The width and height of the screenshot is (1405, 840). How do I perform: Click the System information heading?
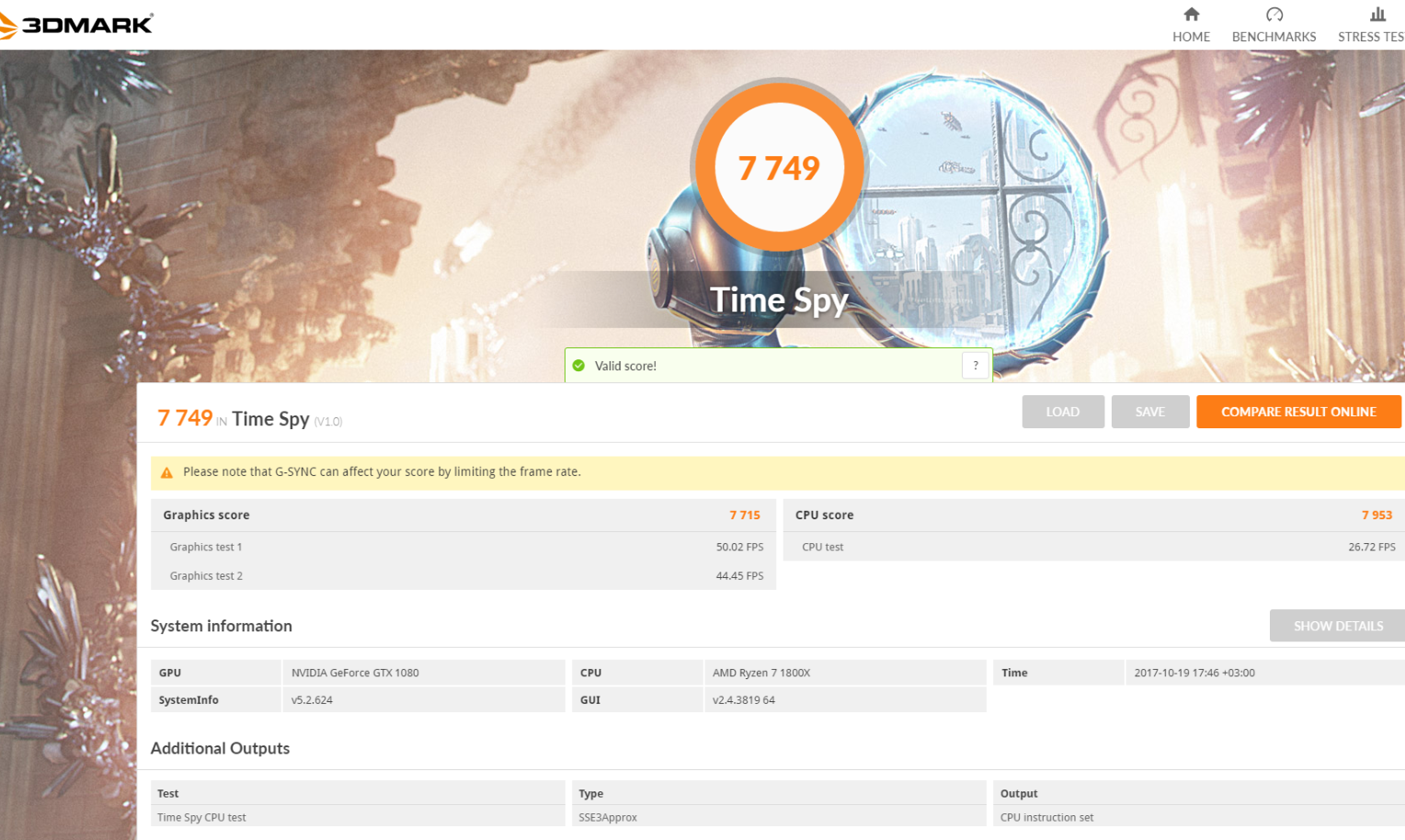[x=222, y=626]
